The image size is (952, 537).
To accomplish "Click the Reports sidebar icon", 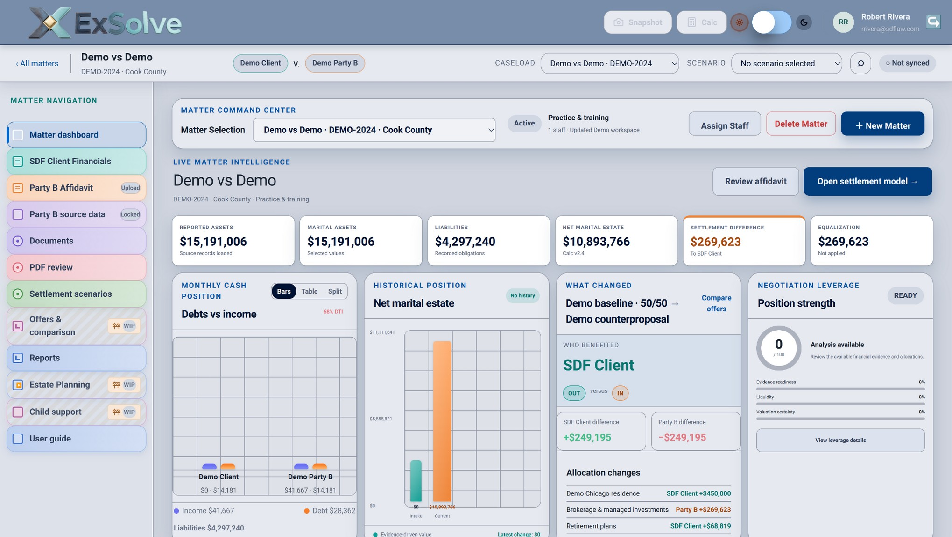I will (18, 358).
